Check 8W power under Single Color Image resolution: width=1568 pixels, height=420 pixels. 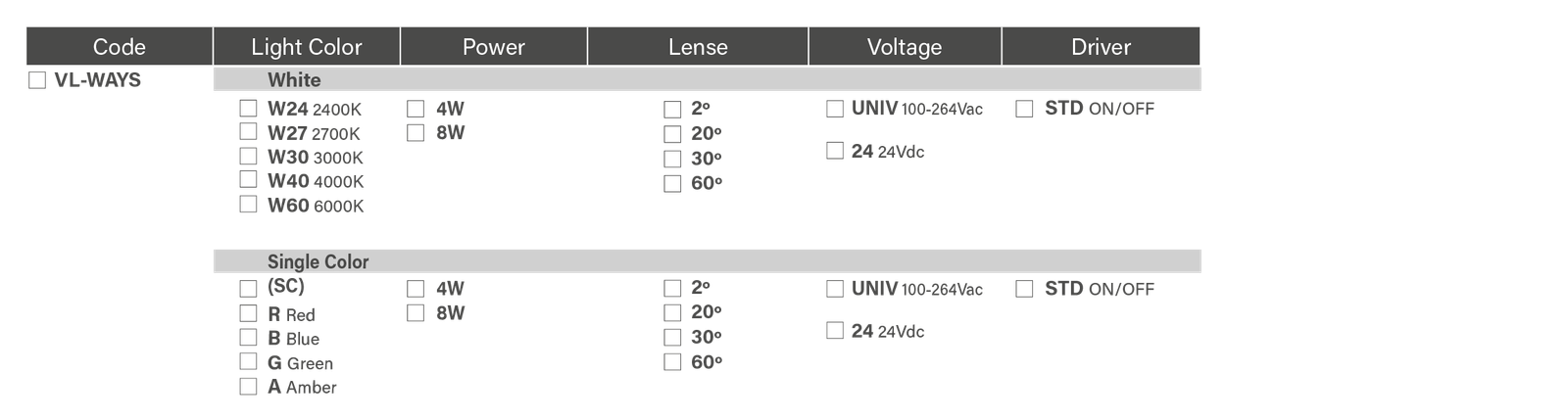[x=416, y=313]
